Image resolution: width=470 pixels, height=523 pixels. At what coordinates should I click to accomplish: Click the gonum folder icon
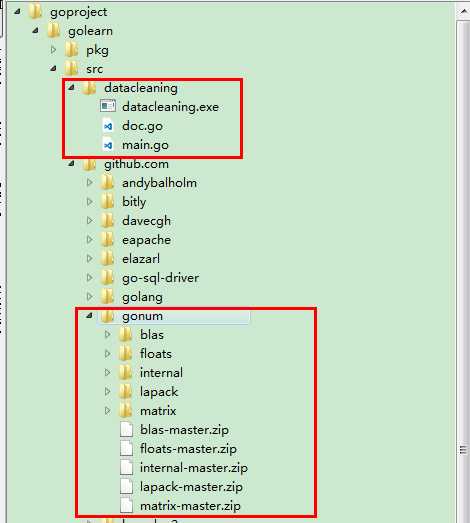(x=107, y=316)
